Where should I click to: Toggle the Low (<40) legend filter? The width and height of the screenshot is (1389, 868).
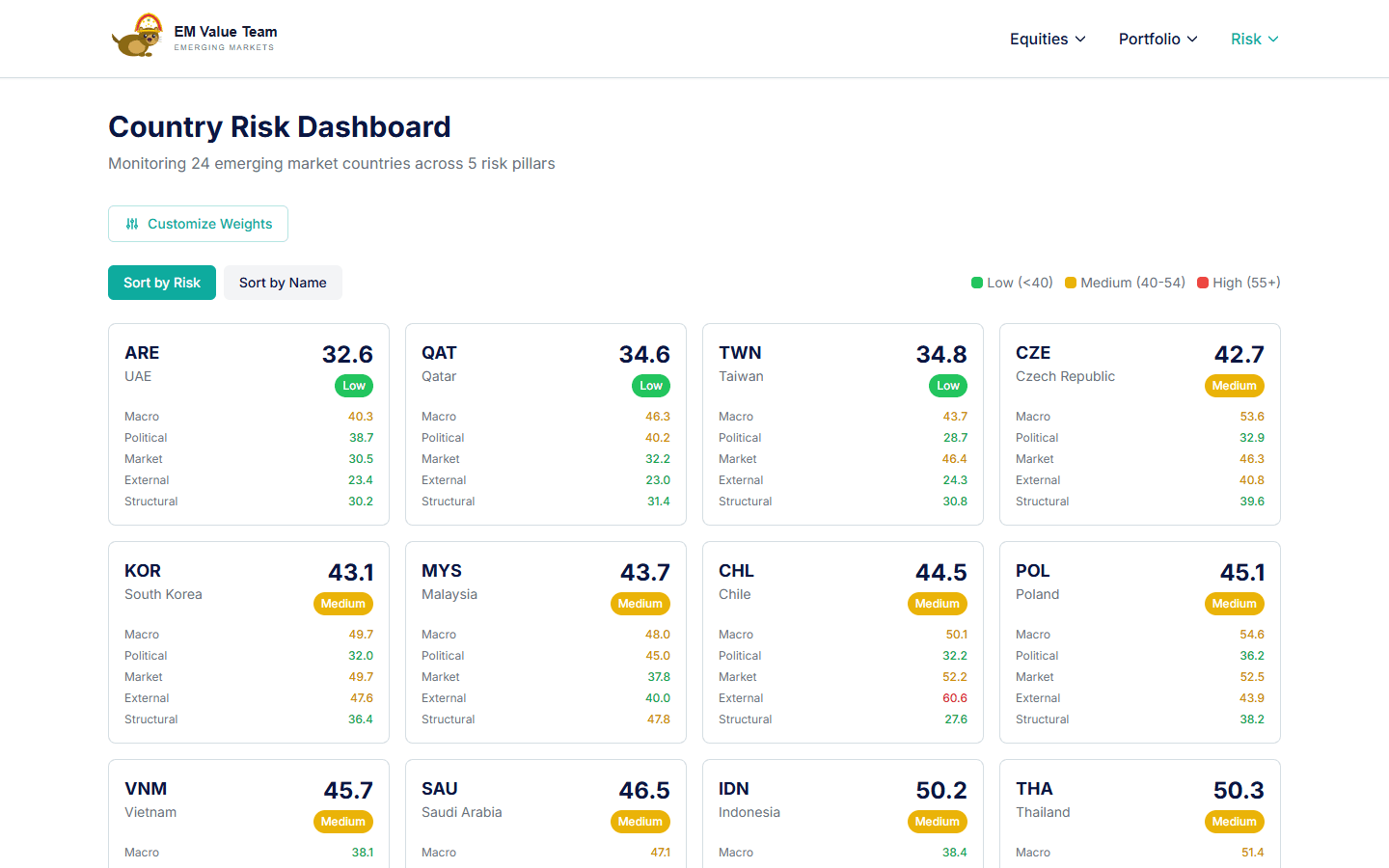coord(1011,282)
